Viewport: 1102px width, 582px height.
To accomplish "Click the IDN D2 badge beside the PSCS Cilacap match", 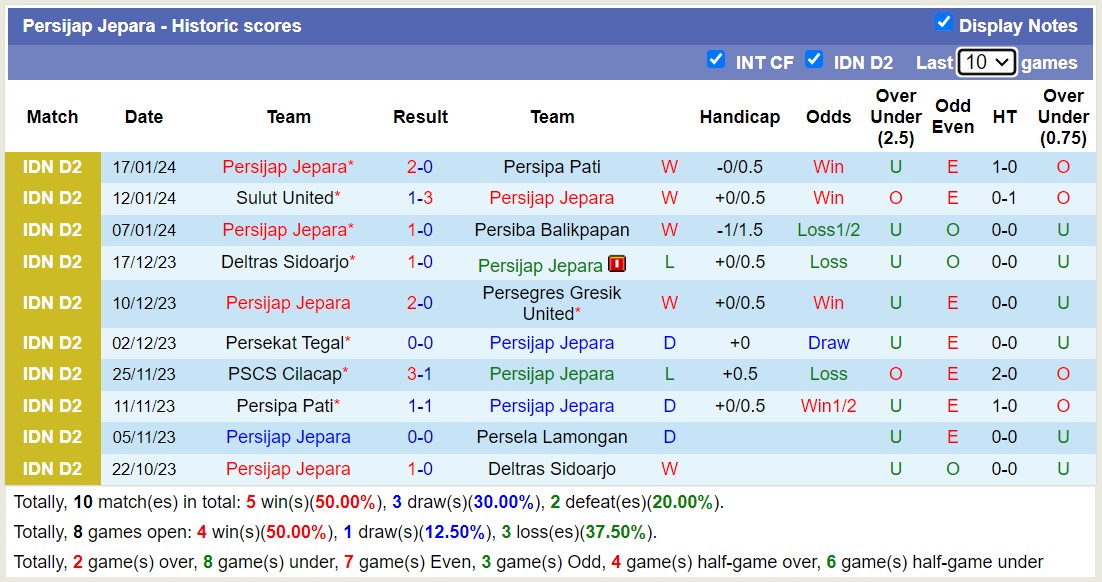I will point(52,374).
